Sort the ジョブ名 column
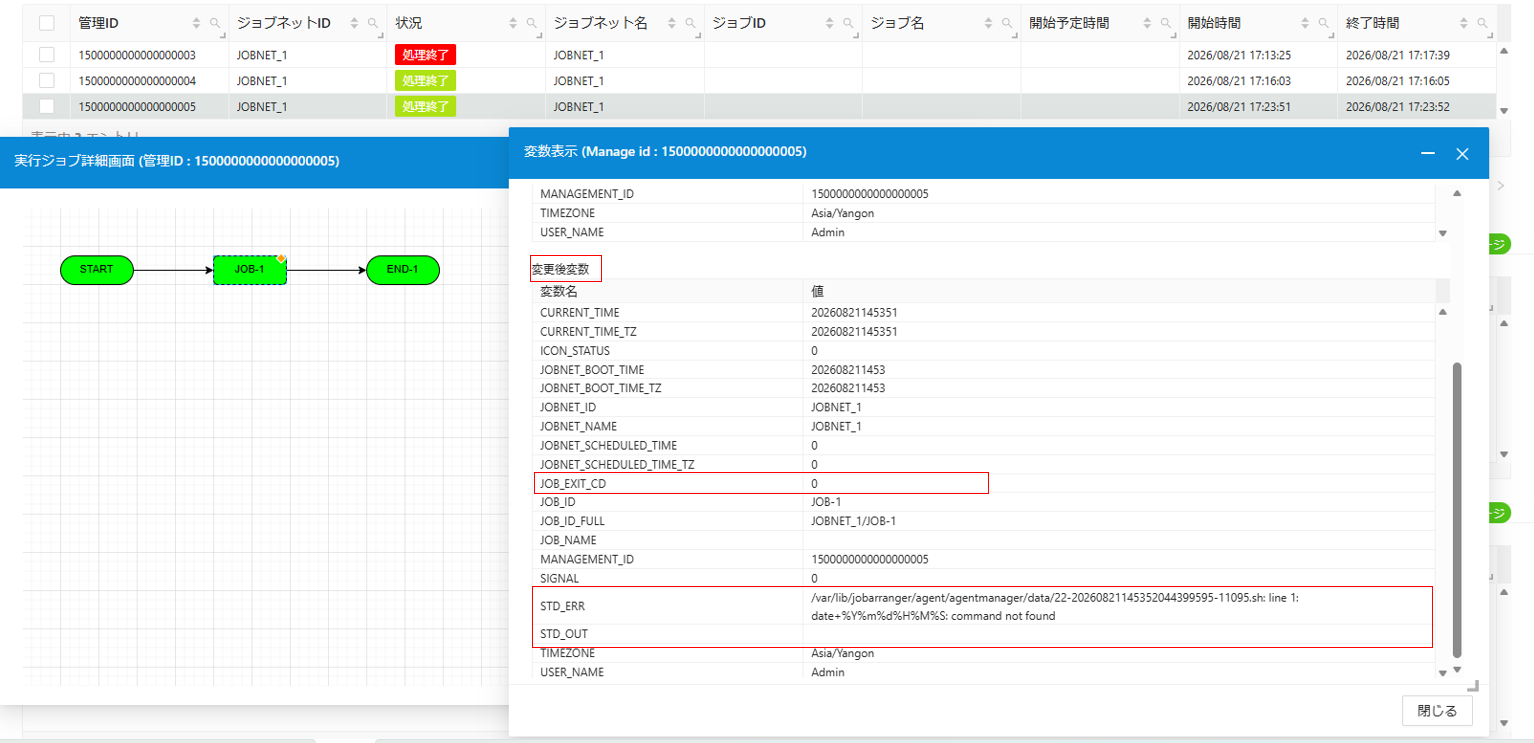 point(988,23)
